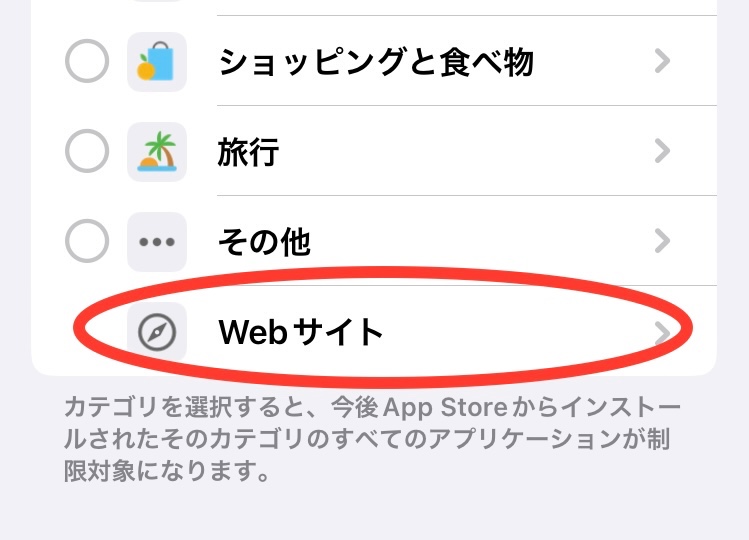Expand 旅行 category with its chevron
This screenshot has height=540, width=749.
click(662, 151)
